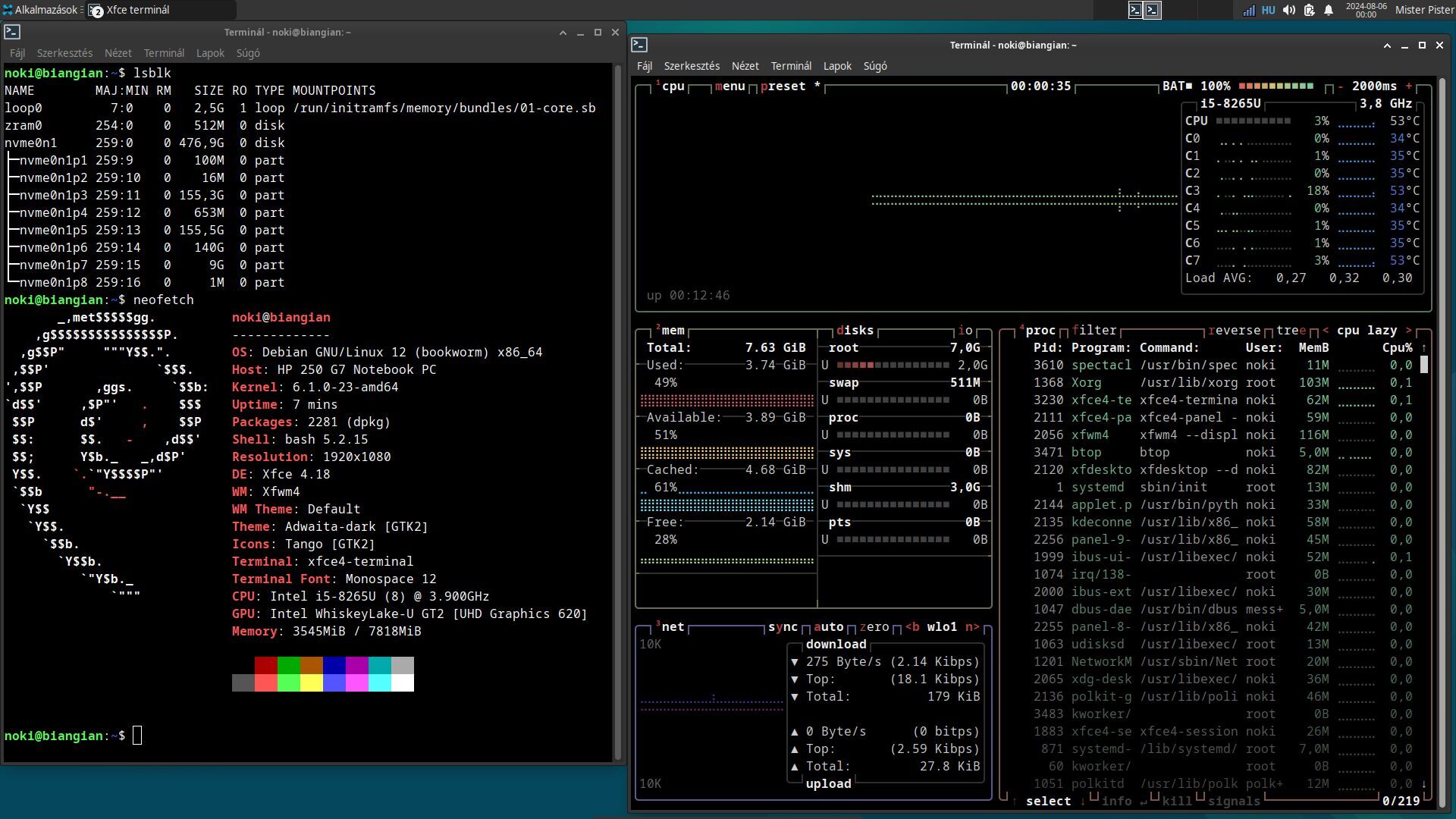
Task: Open Fájl menu in left terminal
Action: tap(17, 53)
